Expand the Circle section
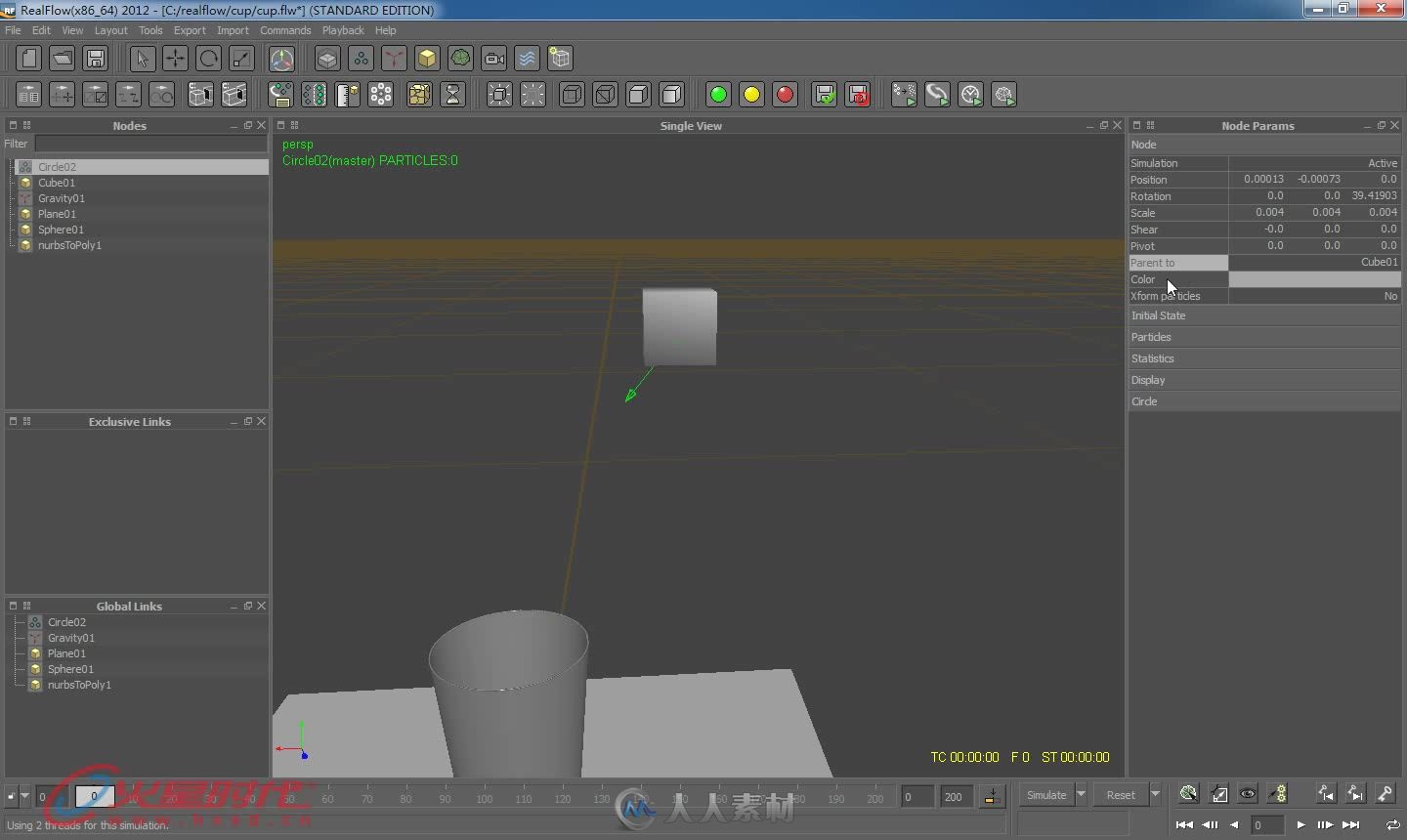Viewport: 1407px width, 840px height. coord(1264,401)
